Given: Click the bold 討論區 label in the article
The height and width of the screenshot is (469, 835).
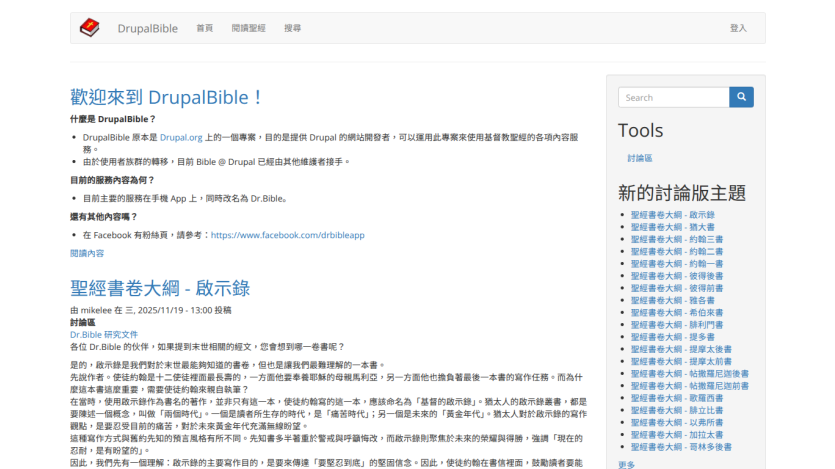Looking at the screenshot, I should point(83,323).
